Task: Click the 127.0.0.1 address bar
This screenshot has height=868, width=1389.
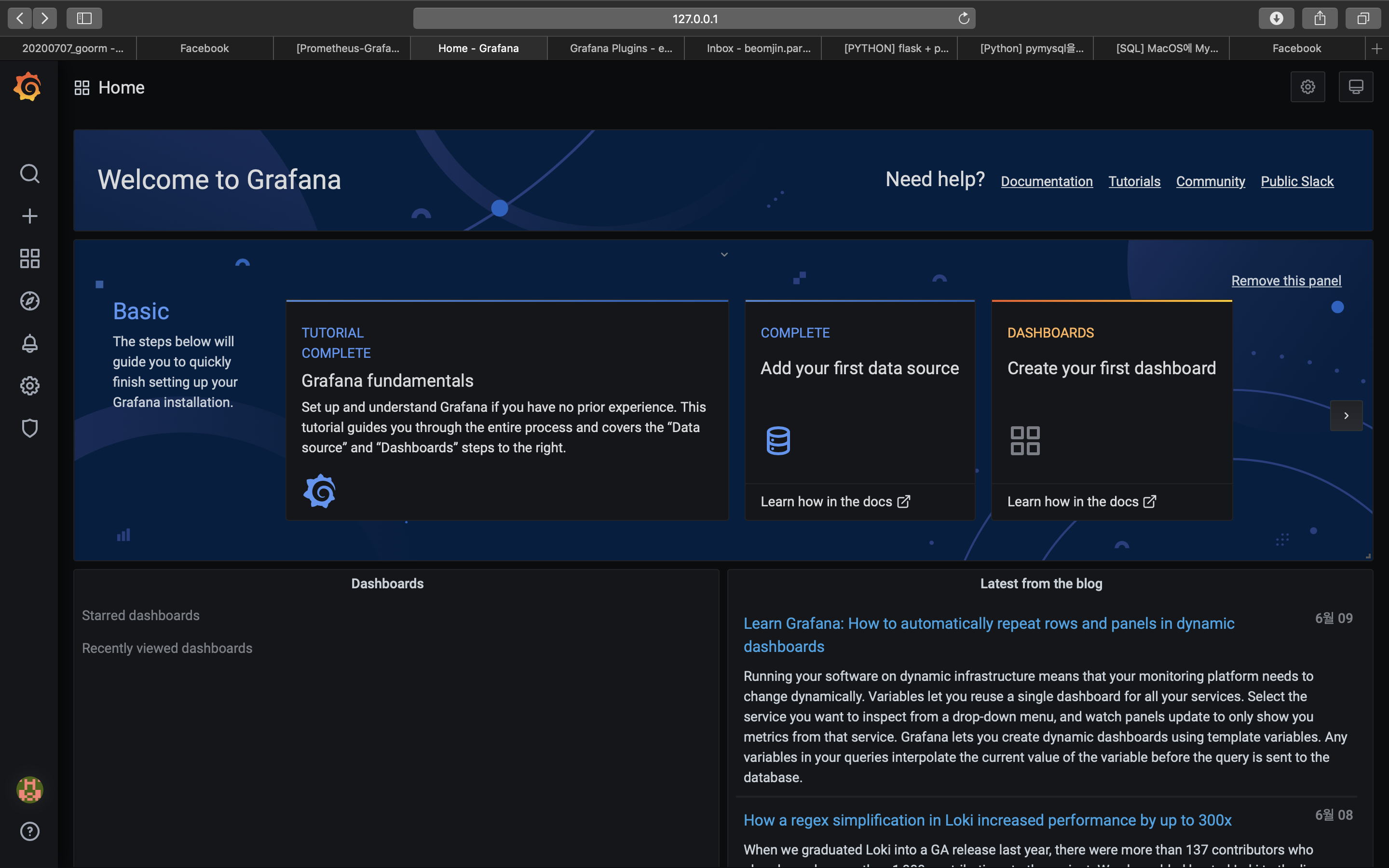Action: (694, 18)
